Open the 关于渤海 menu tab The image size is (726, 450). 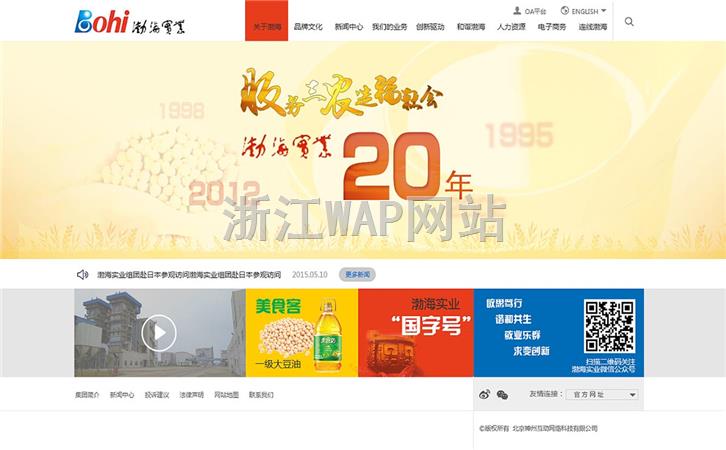tap(267, 21)
